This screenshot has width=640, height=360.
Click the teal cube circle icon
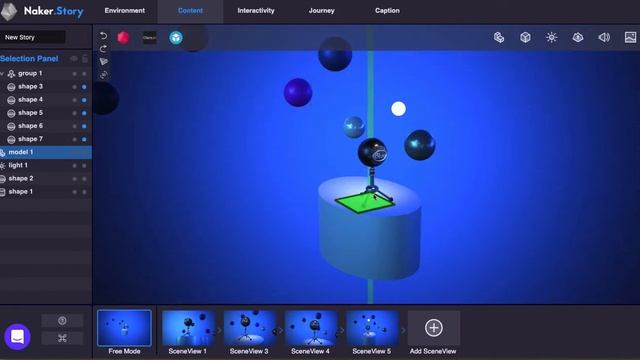click(176, 38)
